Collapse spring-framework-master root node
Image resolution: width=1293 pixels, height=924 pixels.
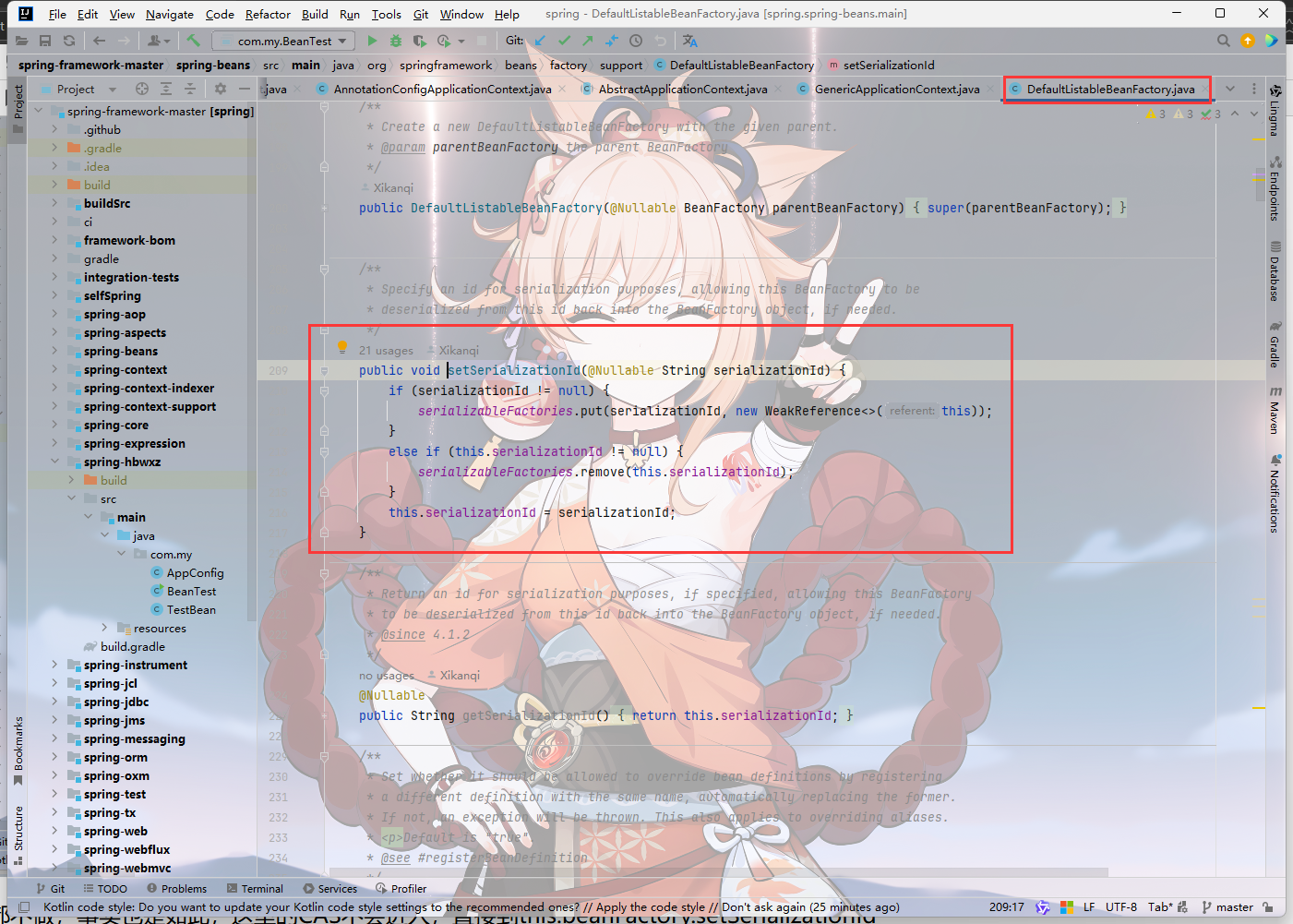pyautogui.click(x=38, y=111)
